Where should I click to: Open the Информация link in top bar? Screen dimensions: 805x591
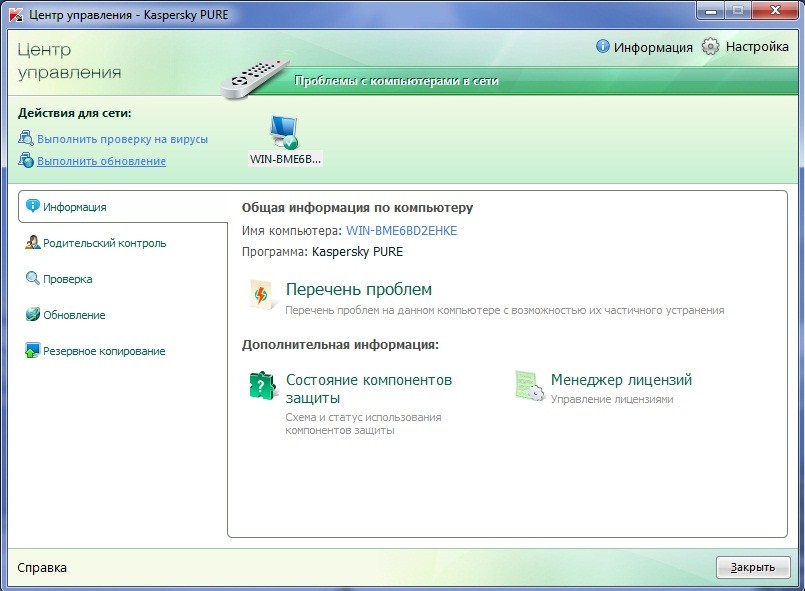(x=653, y=47)
